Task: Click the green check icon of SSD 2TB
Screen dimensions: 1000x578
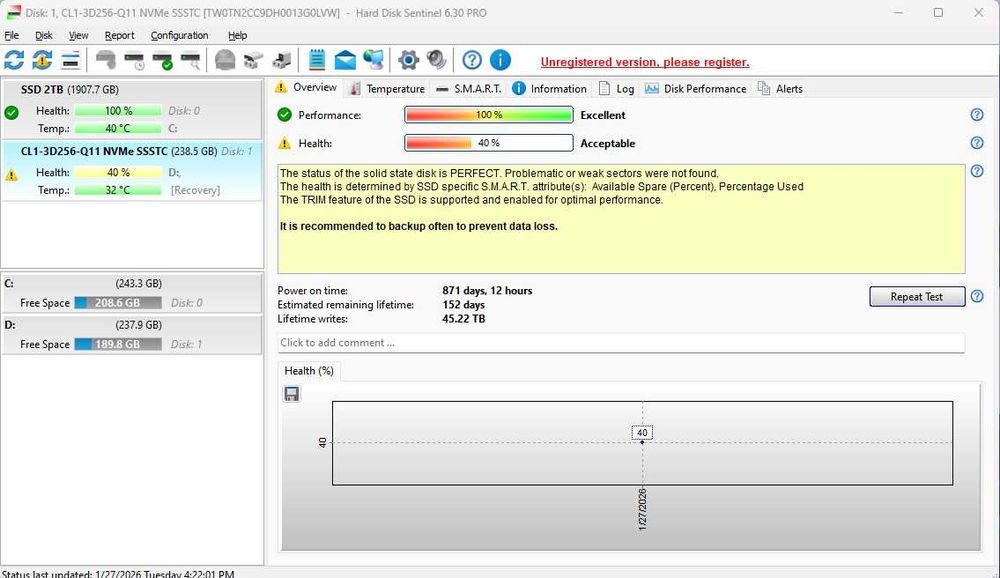Action: (11, 113)
